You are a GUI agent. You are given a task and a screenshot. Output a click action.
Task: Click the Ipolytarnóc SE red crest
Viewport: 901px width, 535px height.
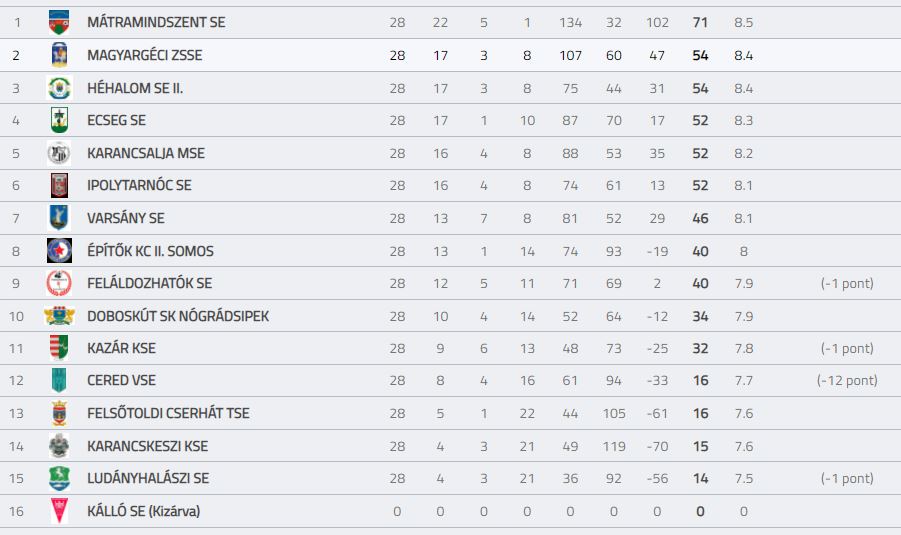pos(59,185)
